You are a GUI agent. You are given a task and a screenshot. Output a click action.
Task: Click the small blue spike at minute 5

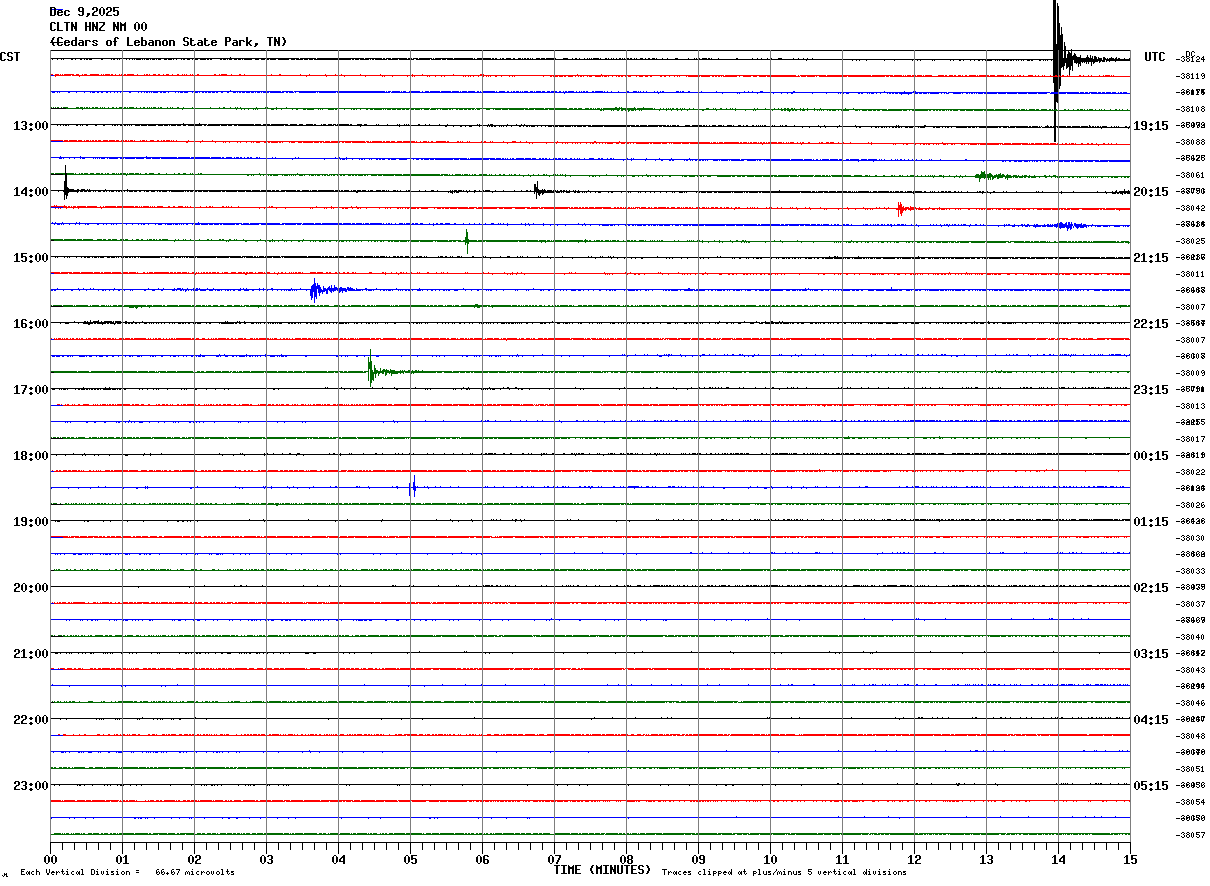click(x=413, y=487)
